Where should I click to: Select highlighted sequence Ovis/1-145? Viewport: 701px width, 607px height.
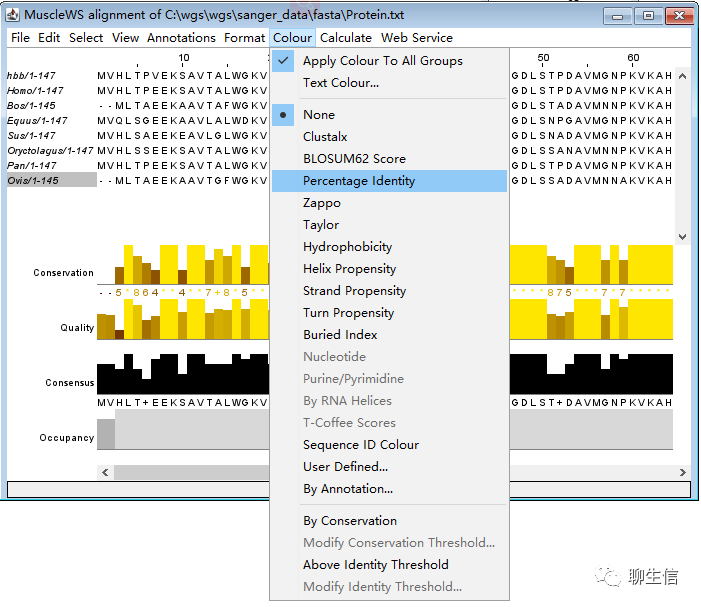click(x=52, y=181)
